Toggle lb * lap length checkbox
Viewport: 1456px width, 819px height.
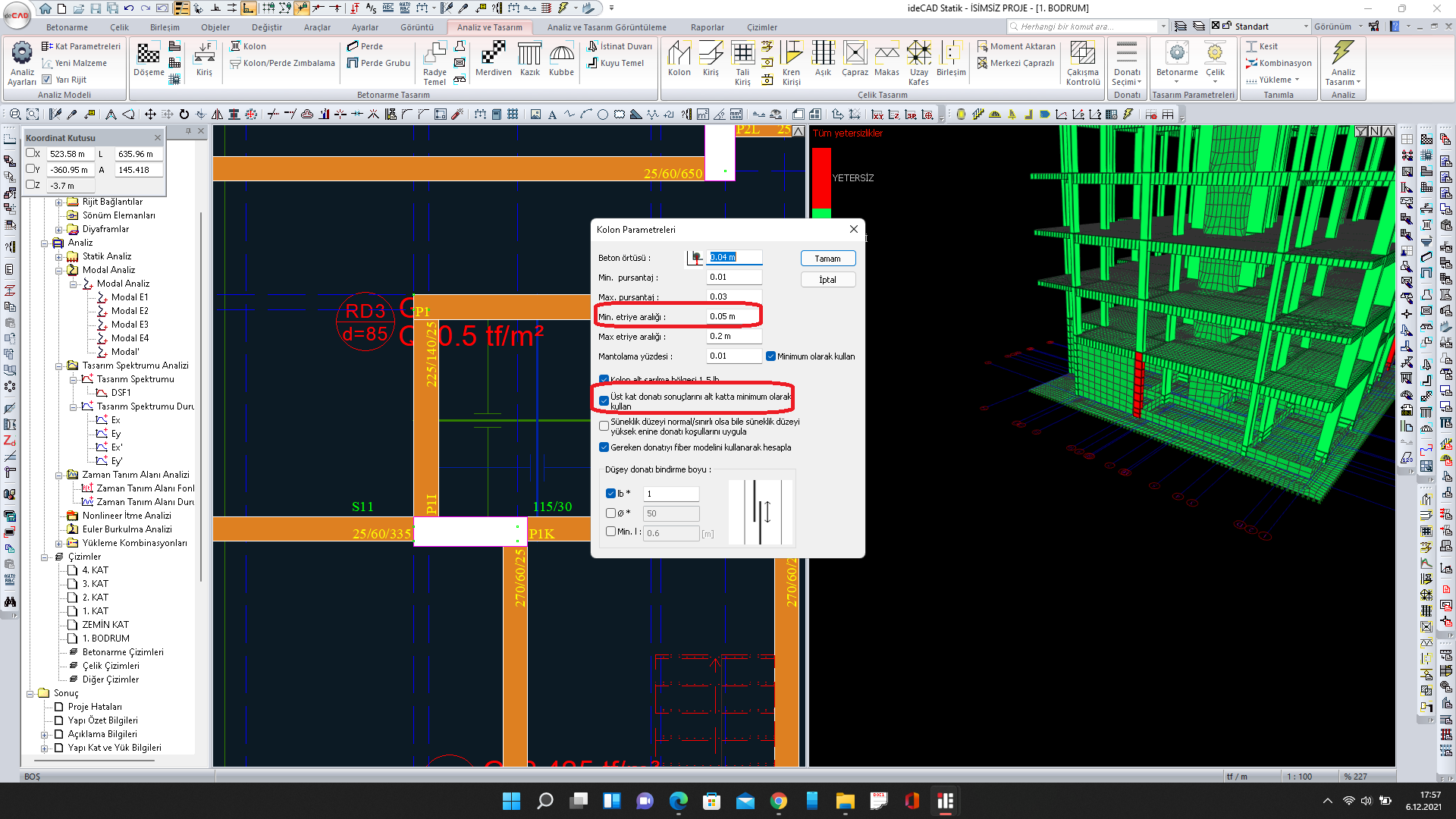610,494
